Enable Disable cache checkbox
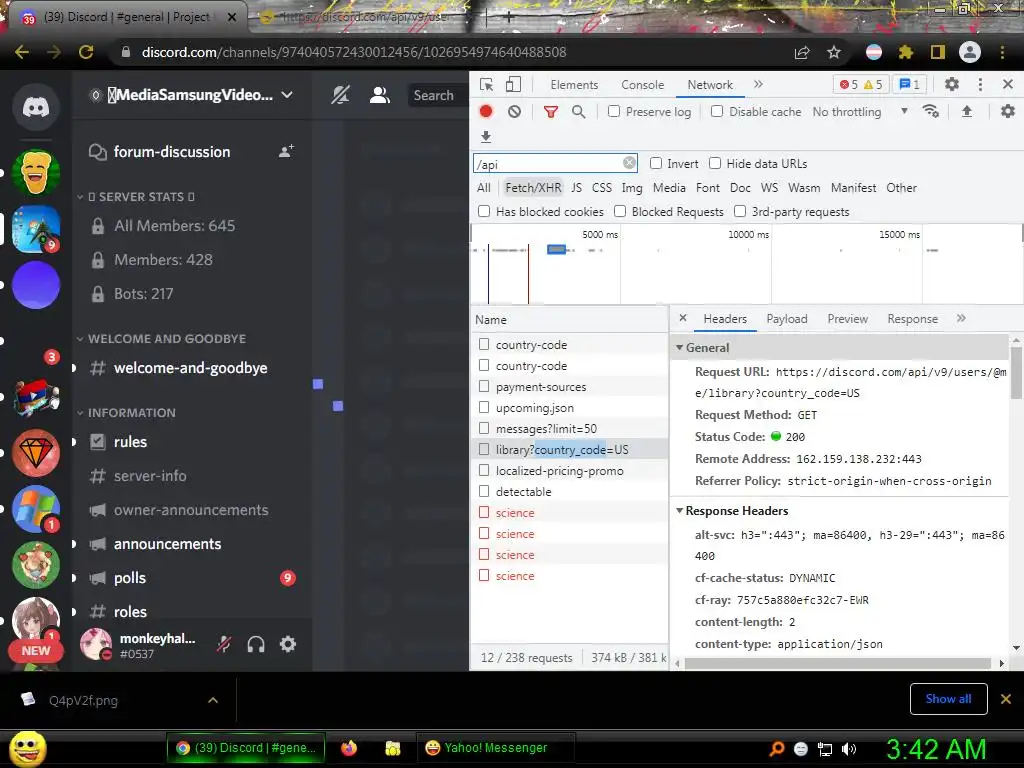 coord(717,112)
